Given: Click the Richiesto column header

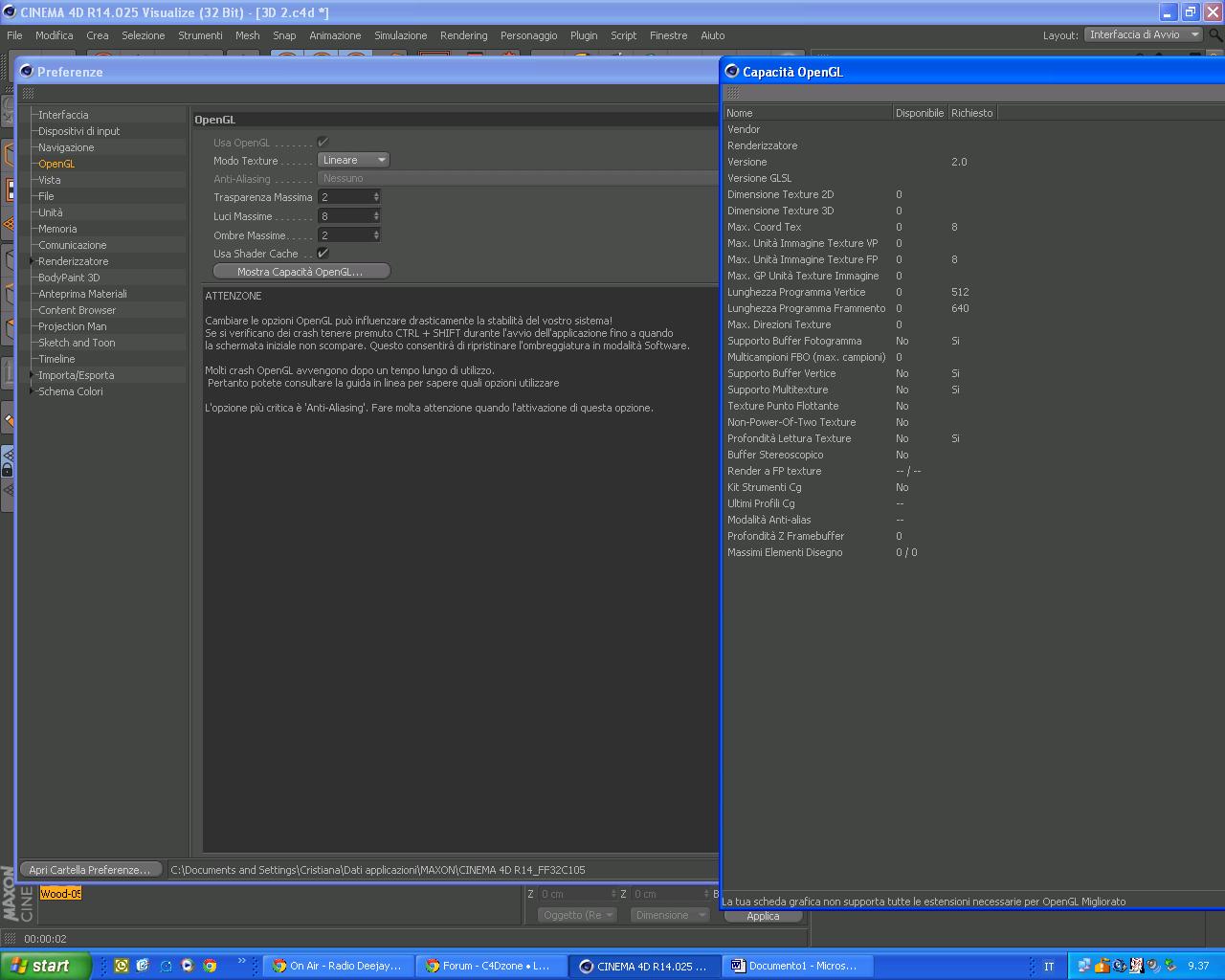Looking at the screenshot, I should [972, 113].
